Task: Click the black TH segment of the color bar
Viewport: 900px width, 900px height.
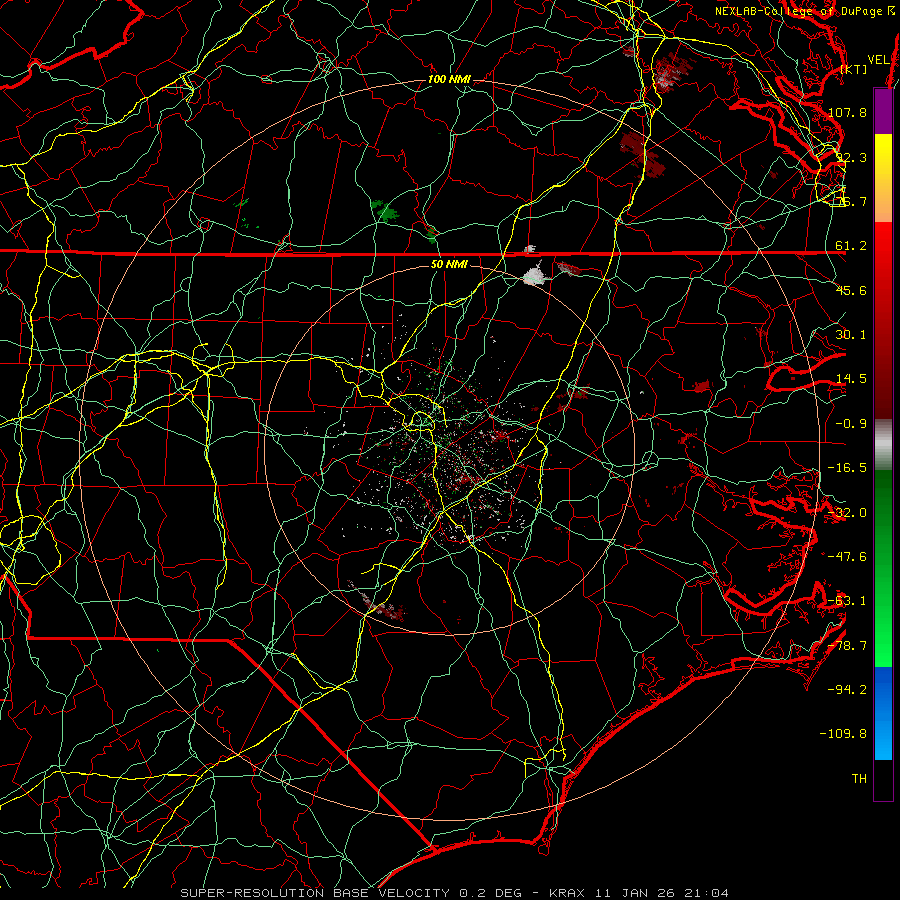Action: (x=883, y=779)
